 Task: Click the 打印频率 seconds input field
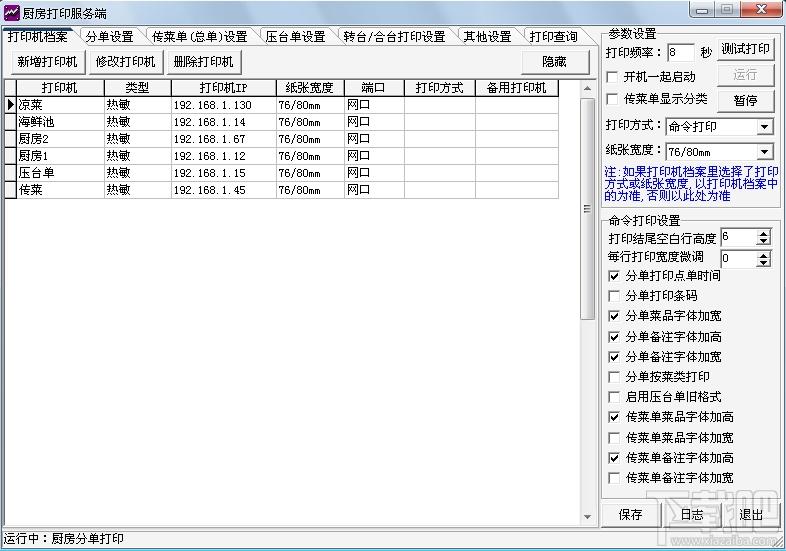click(x=680, y=52)
